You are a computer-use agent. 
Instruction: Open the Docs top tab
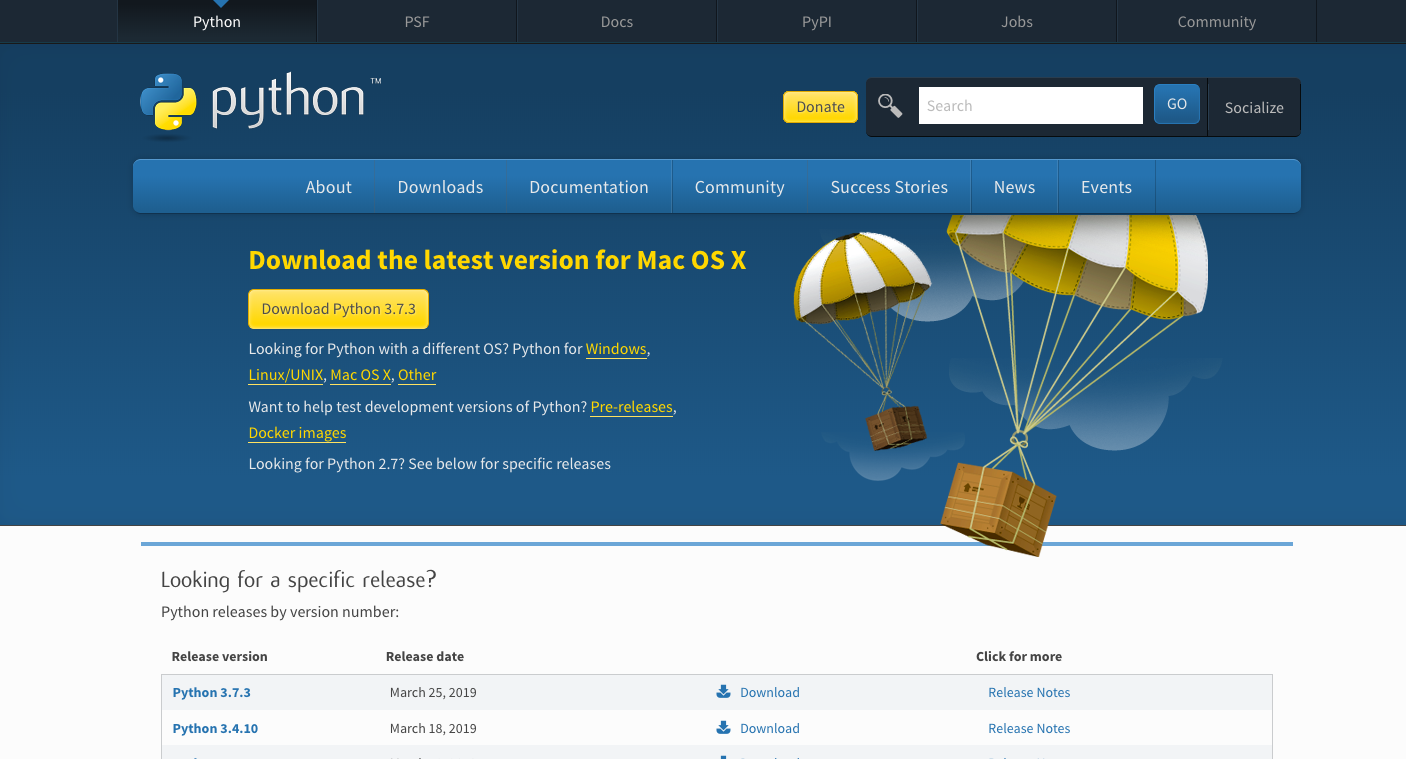[617, 22]
